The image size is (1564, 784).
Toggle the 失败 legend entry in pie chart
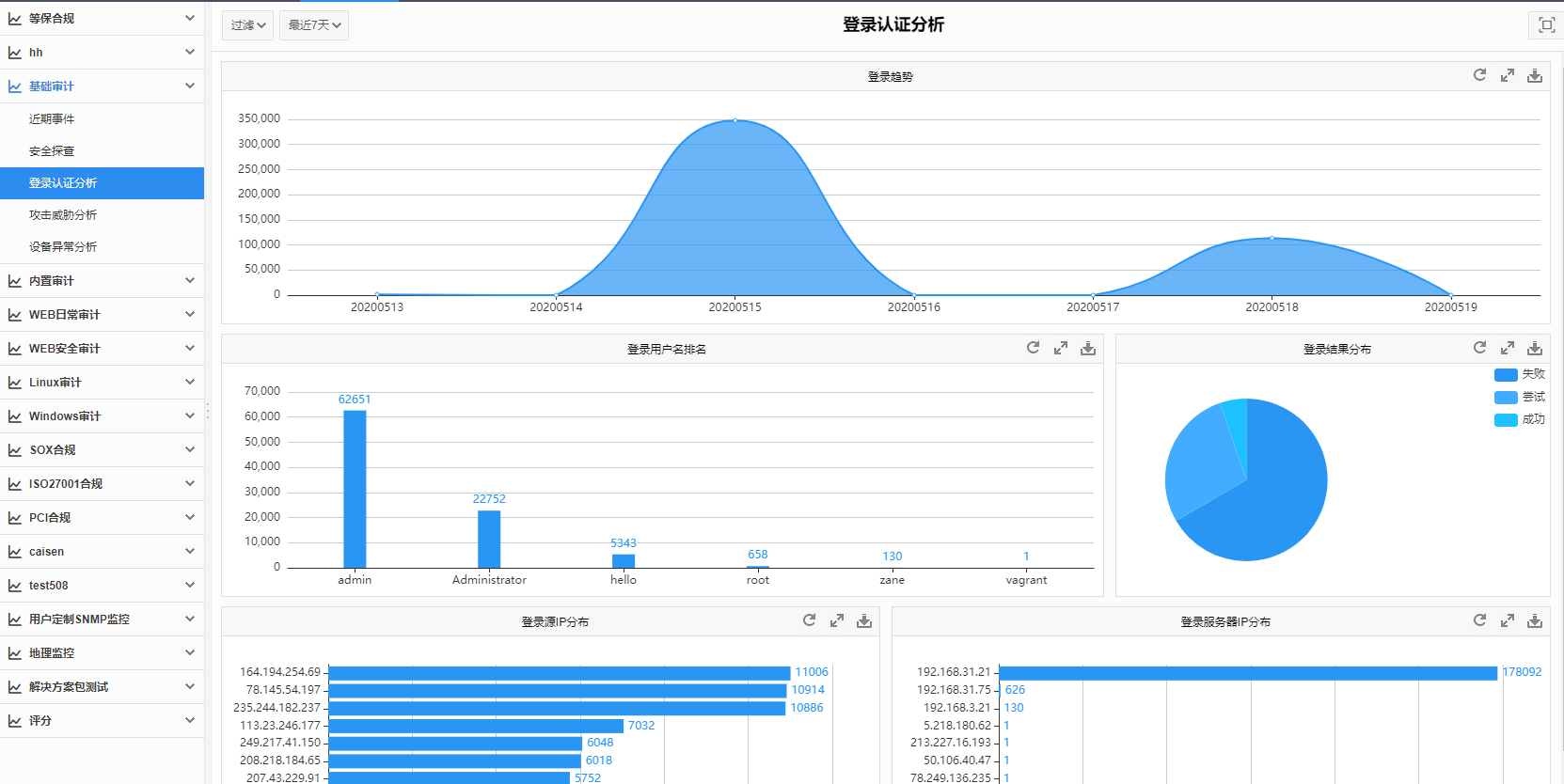(x=1519, y=374)
